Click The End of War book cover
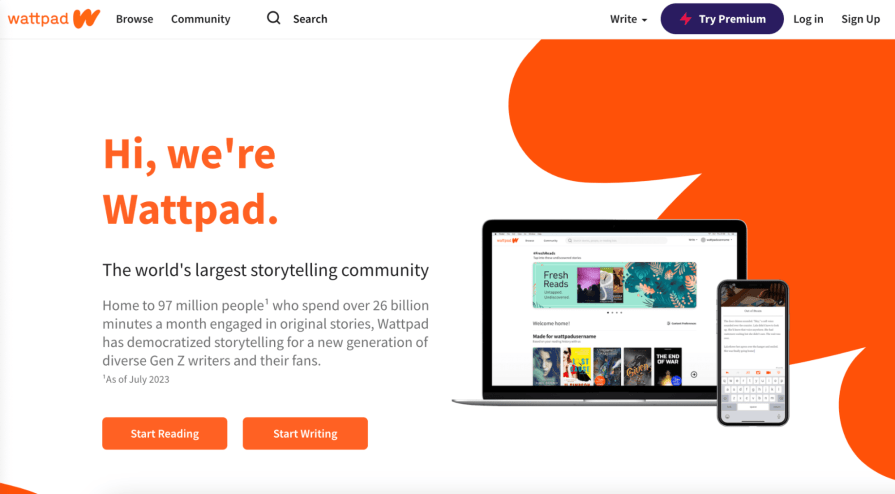The width and height of the screenshot is (895, 494). point(668,366)
